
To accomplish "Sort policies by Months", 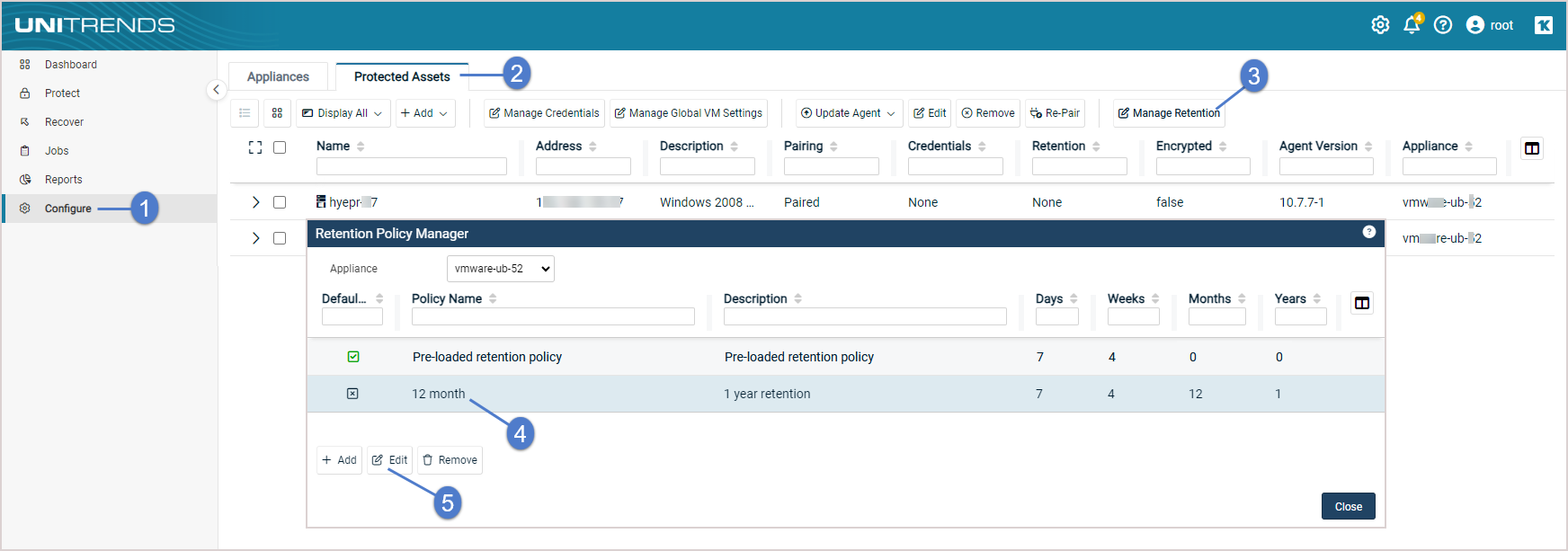I will pyautogui.click(x=1242, y=298).
